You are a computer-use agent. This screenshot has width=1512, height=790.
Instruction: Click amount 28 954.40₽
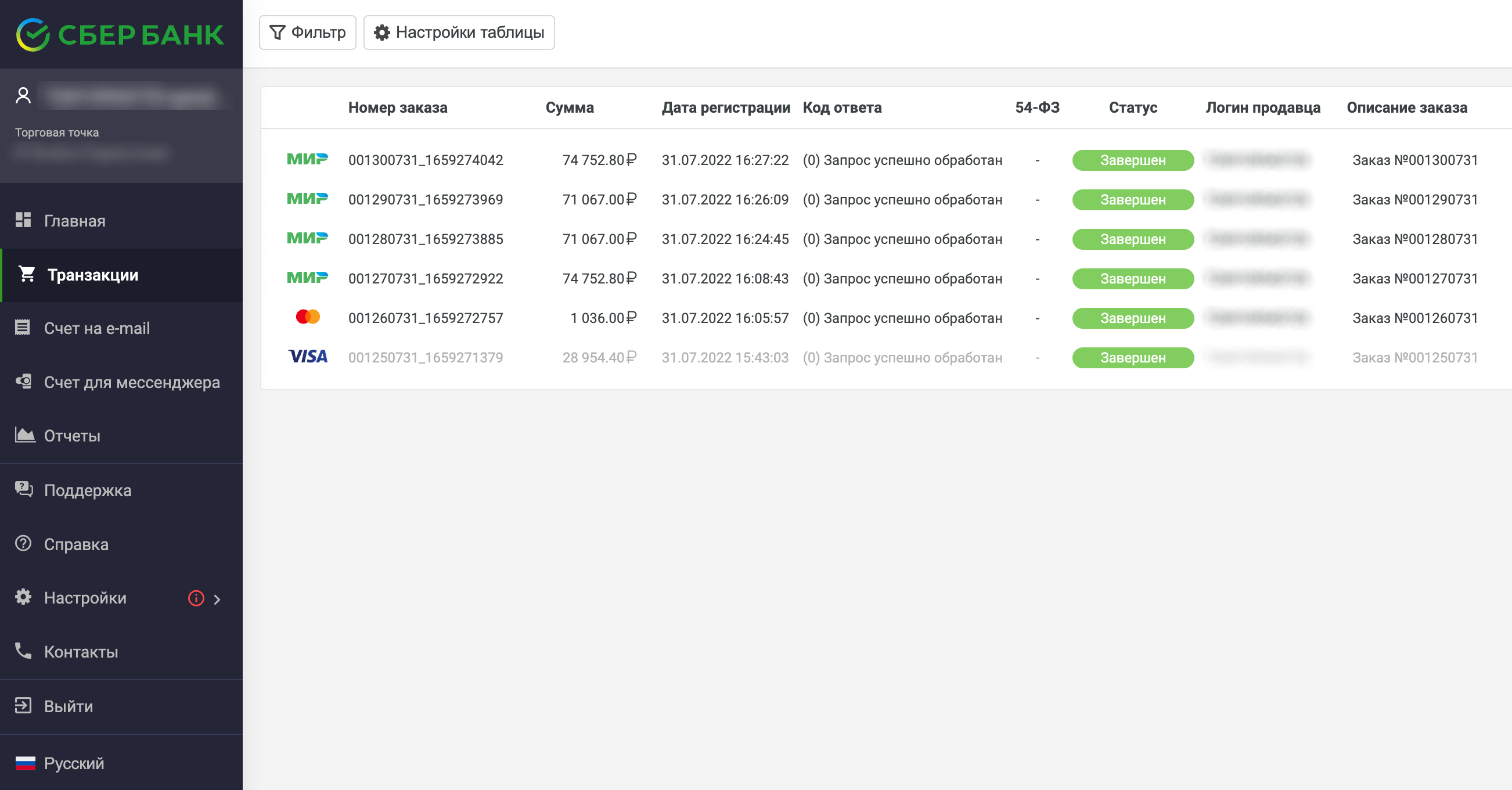click(x=599, y=357)
